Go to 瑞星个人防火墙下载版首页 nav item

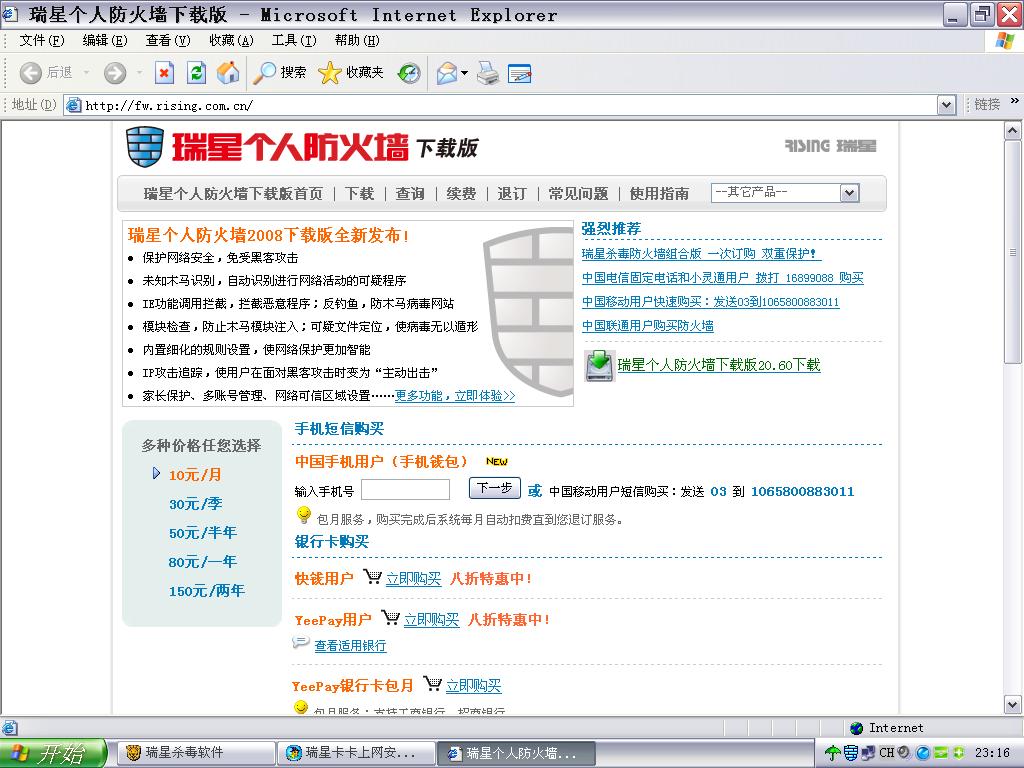point(233,193)
